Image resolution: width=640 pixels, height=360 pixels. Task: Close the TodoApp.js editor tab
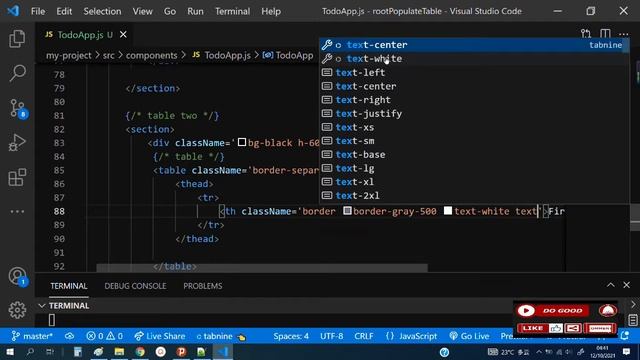[x=123, y=35]
